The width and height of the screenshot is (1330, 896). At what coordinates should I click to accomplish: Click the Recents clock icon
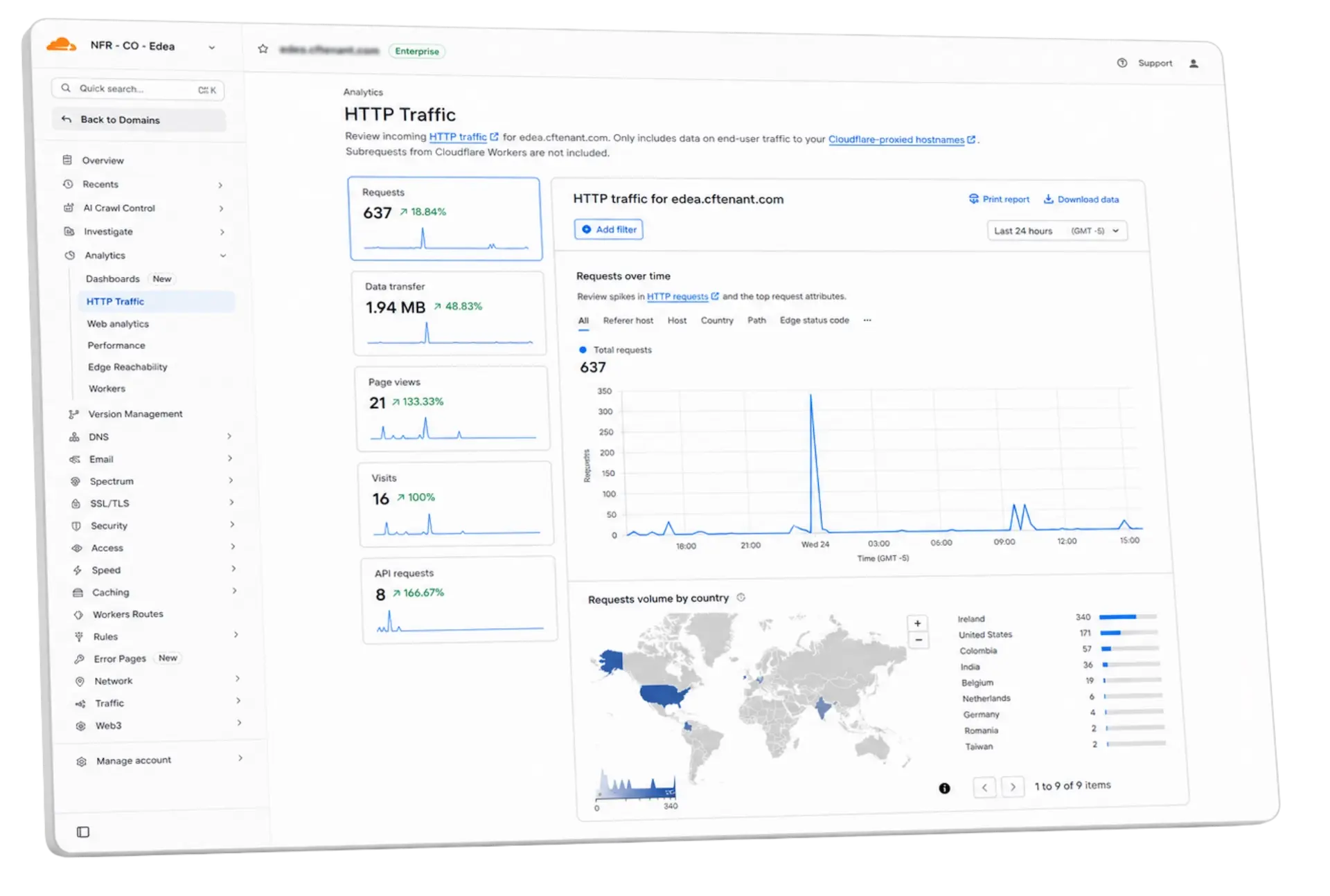click(68, 184)
